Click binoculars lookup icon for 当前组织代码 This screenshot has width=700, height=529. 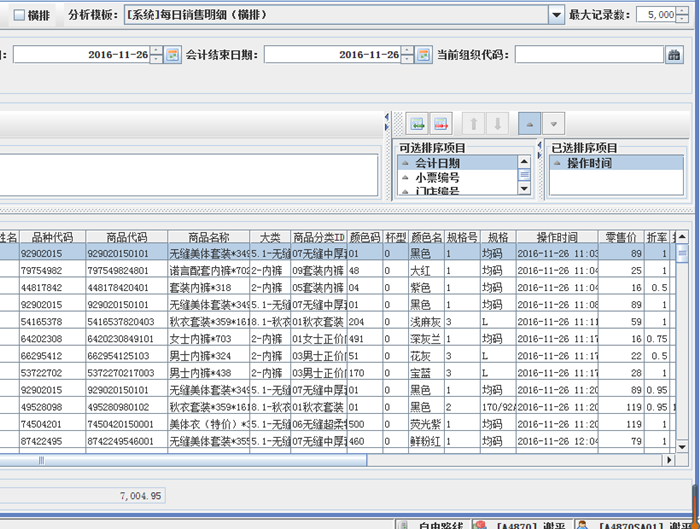(x=674, y=55)
